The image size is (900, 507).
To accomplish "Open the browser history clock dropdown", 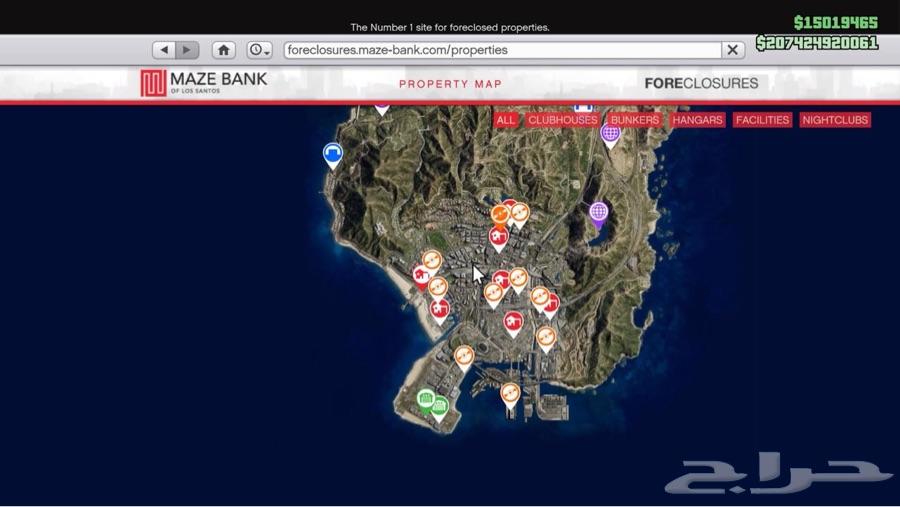I will tap(259, 50).
